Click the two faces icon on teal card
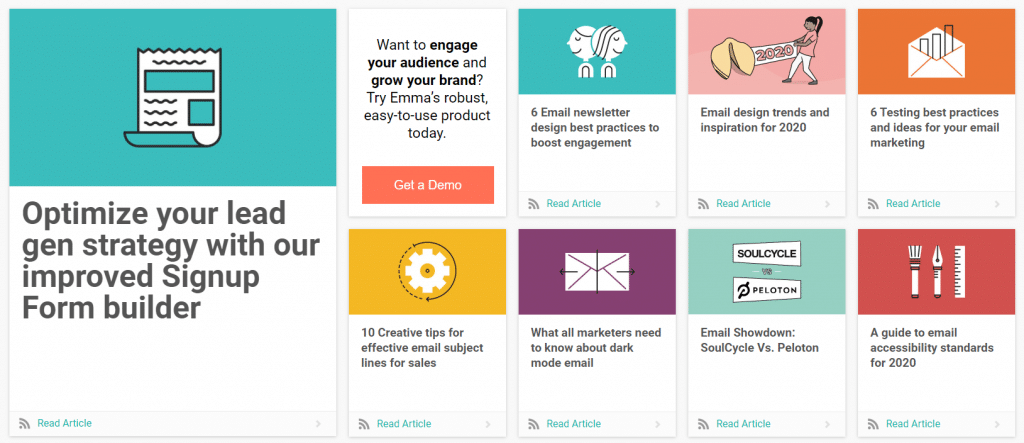 pyautogui.click(x=597, y=54)
